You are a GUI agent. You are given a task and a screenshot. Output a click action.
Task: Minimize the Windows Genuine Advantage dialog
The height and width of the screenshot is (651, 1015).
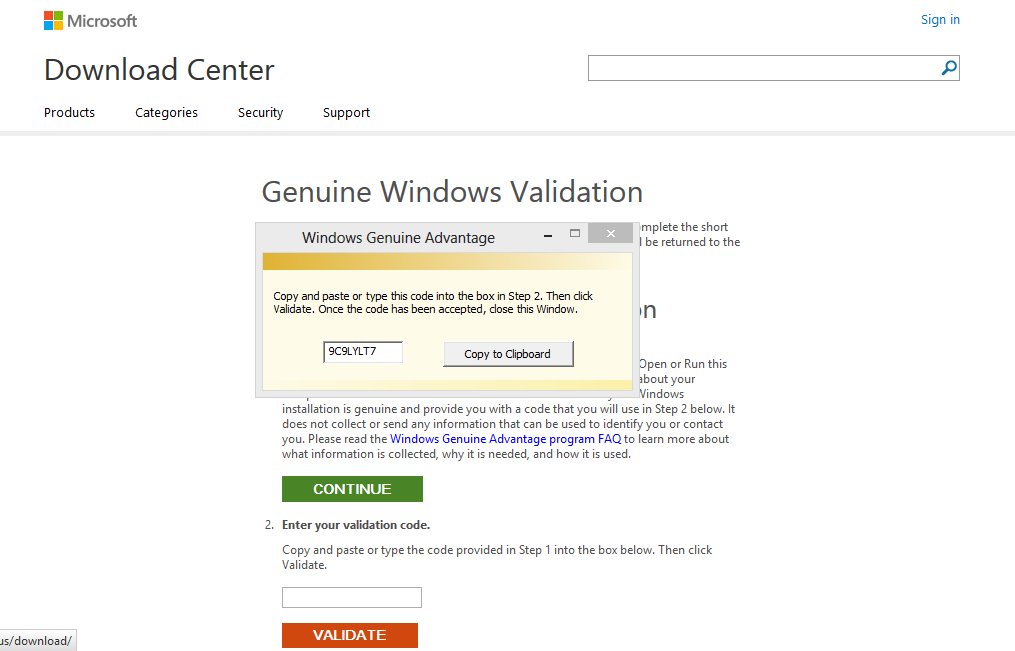[x=548, y=233]
